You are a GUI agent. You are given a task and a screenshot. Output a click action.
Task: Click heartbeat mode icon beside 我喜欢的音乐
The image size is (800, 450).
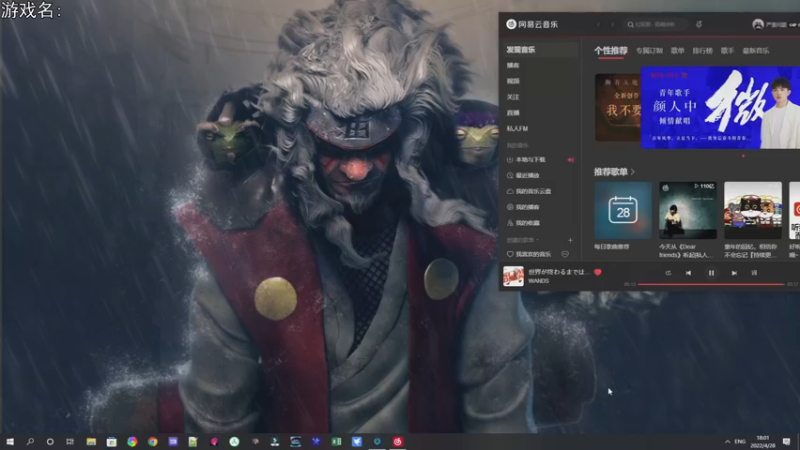[565, 254]
